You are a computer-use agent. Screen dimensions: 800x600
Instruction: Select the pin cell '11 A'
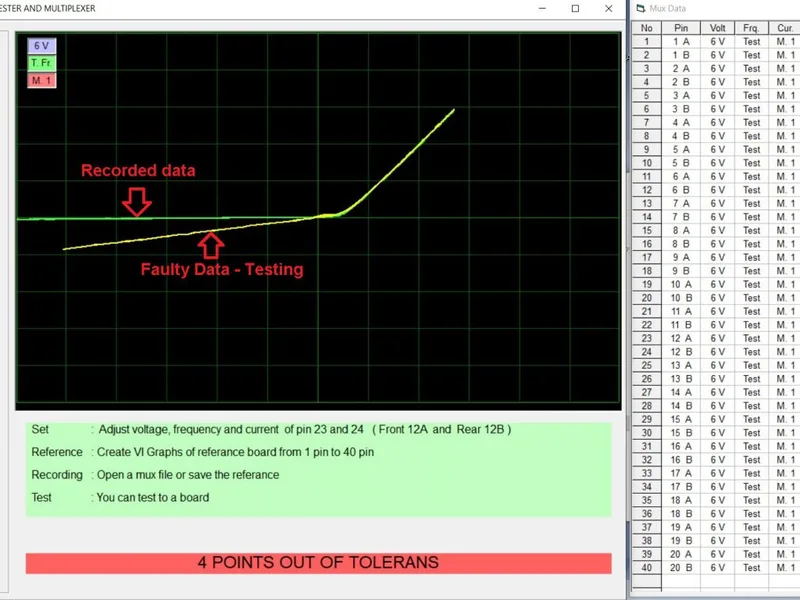(681, 312)
